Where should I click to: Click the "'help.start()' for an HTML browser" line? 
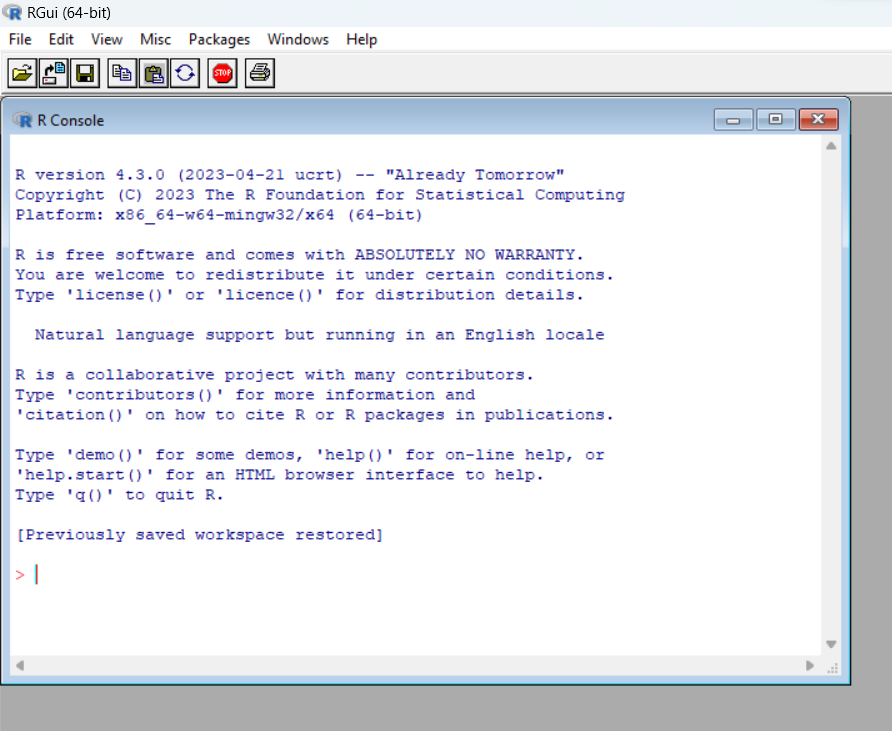coord(279,474)
